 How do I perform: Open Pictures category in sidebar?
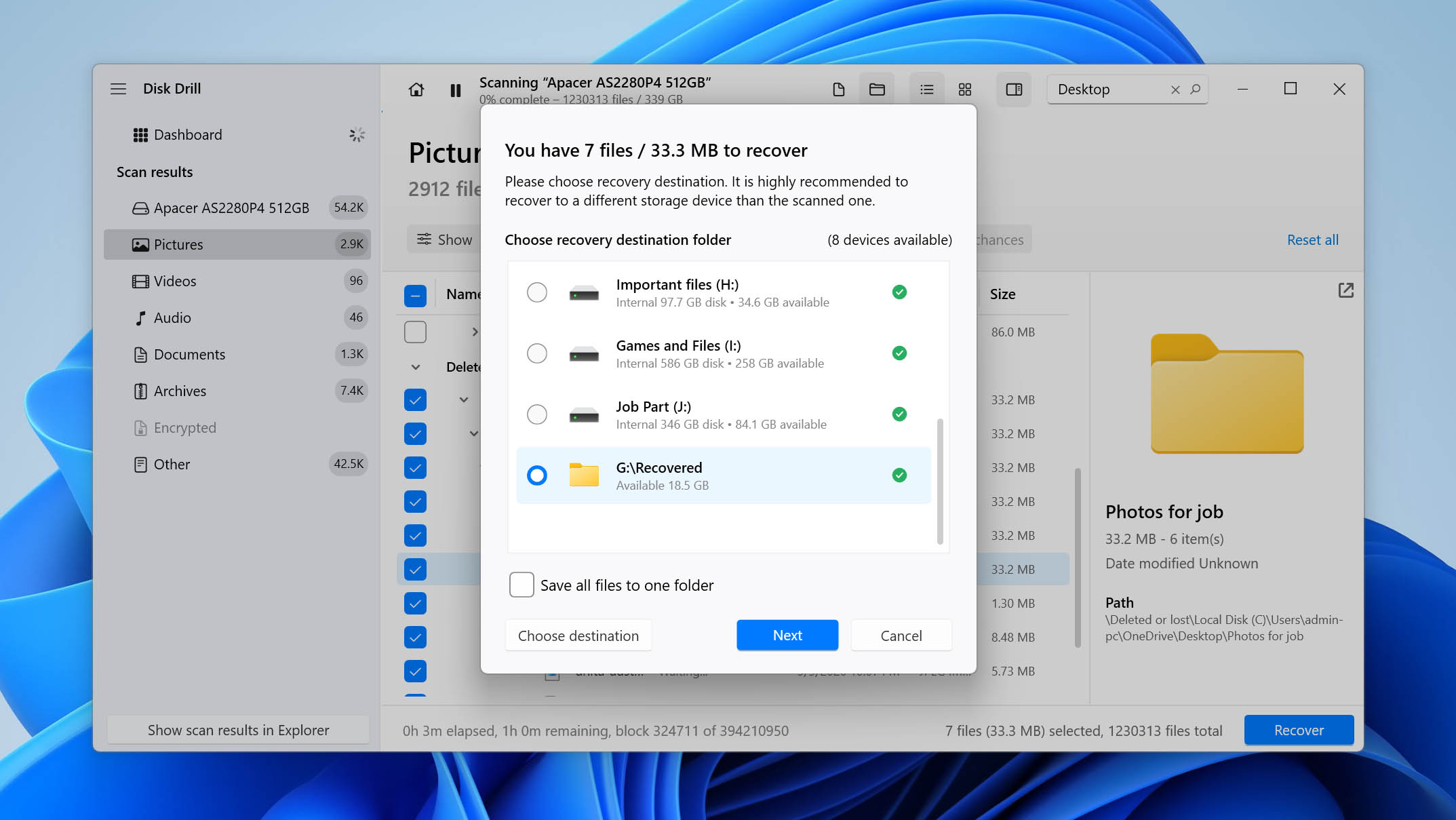(x=237, y=244)
